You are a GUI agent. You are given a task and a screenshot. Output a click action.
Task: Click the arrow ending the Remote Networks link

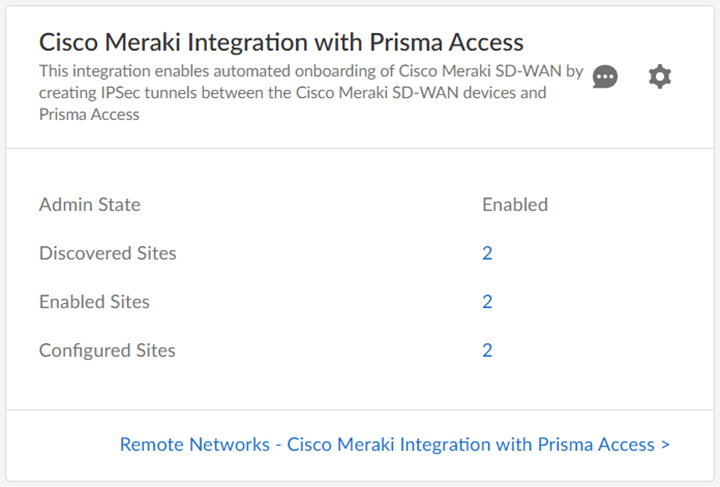pyautogui.click(x=665, y=444)
